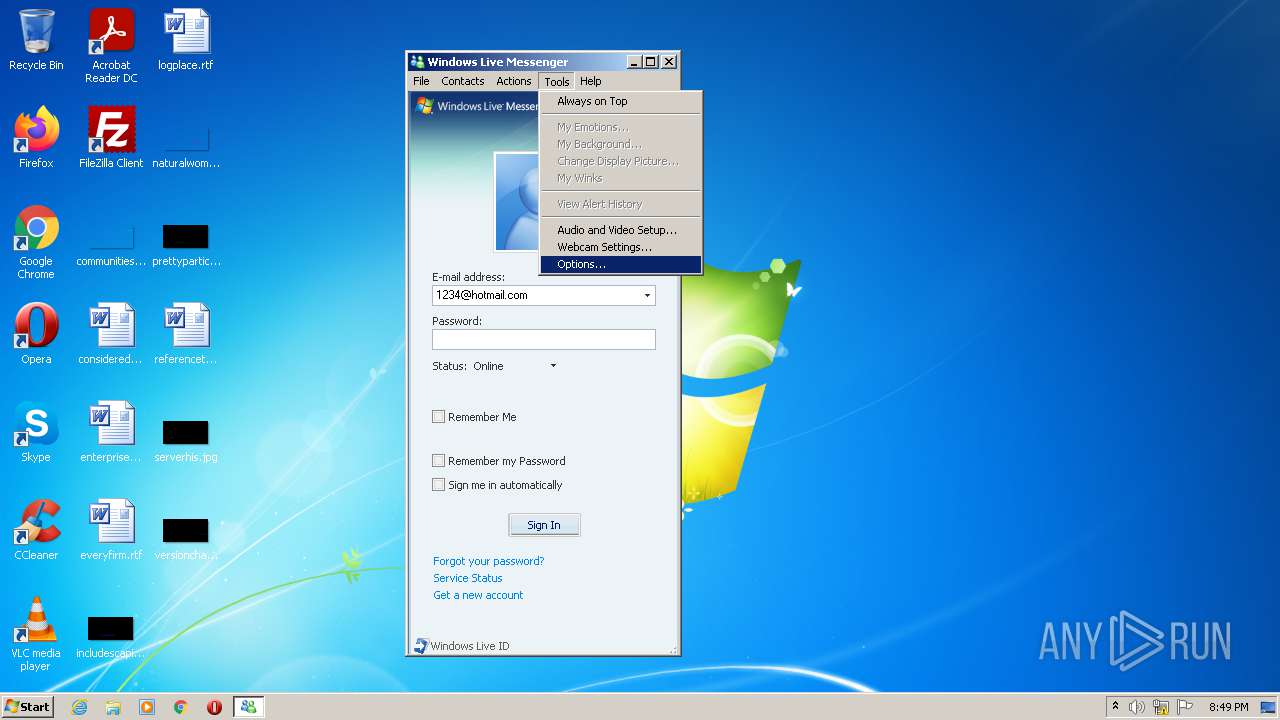1280x720 pixels.
Task: Open the Help menu
Action: tap(591, 81)
